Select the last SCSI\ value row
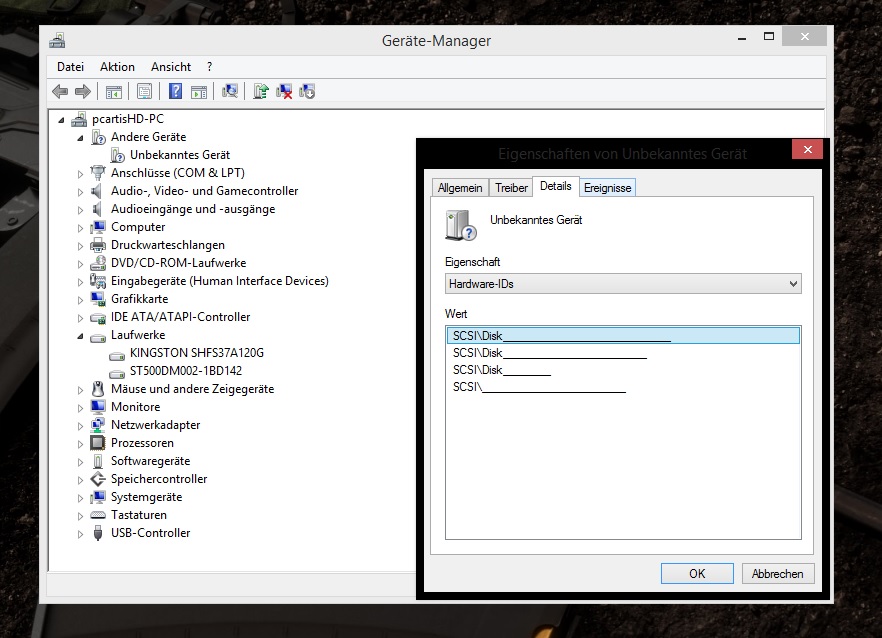 pos(623,387)
